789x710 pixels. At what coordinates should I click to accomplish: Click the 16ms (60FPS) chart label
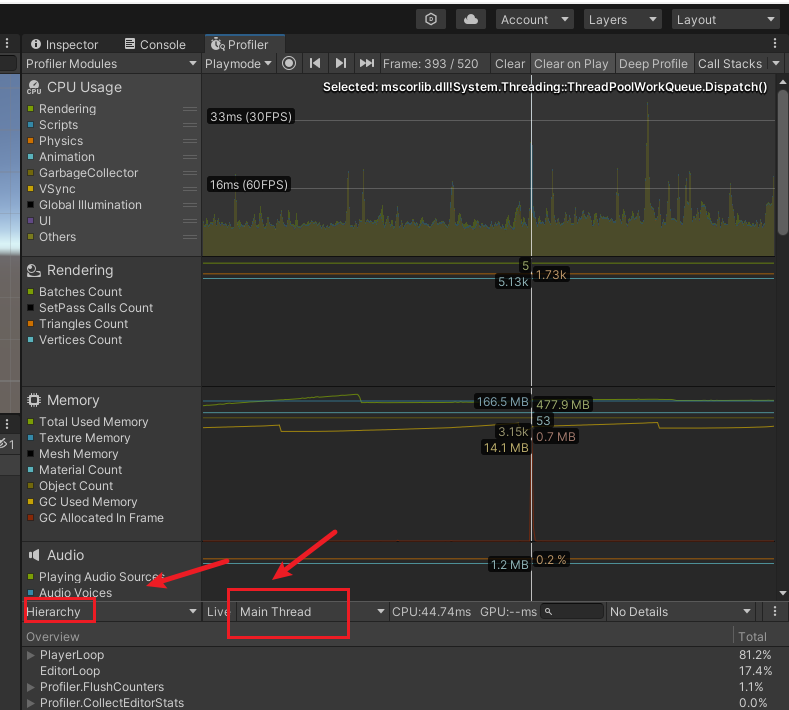pos(249,185)
